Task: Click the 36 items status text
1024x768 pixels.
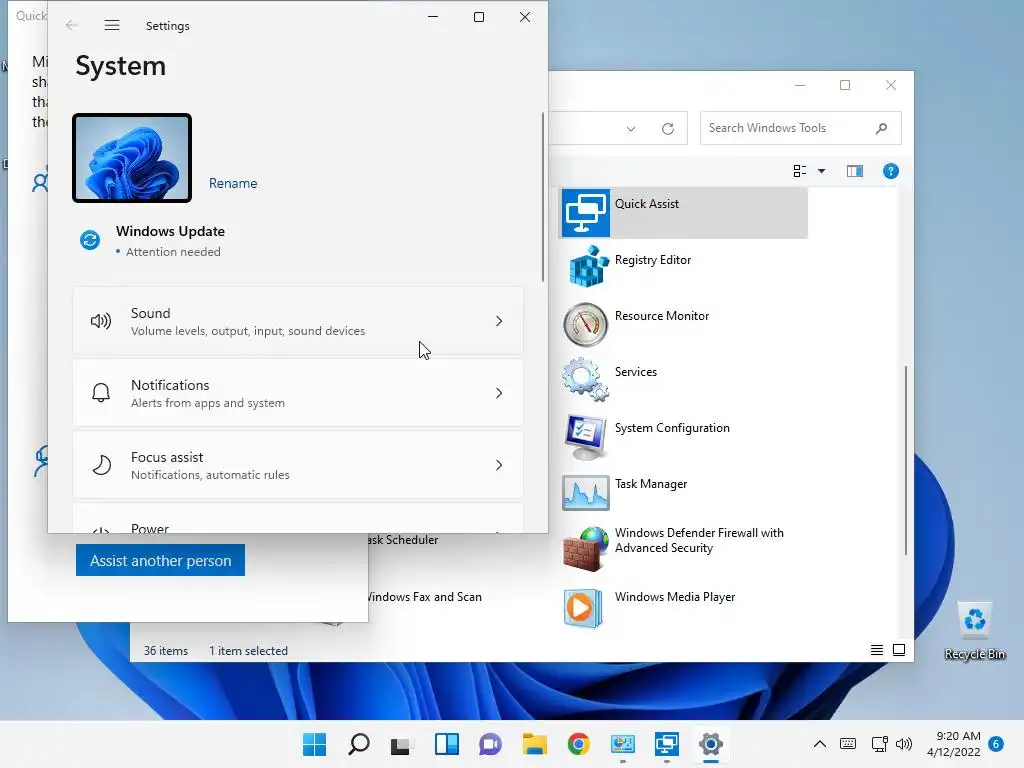Action: [x=166, y=650]
